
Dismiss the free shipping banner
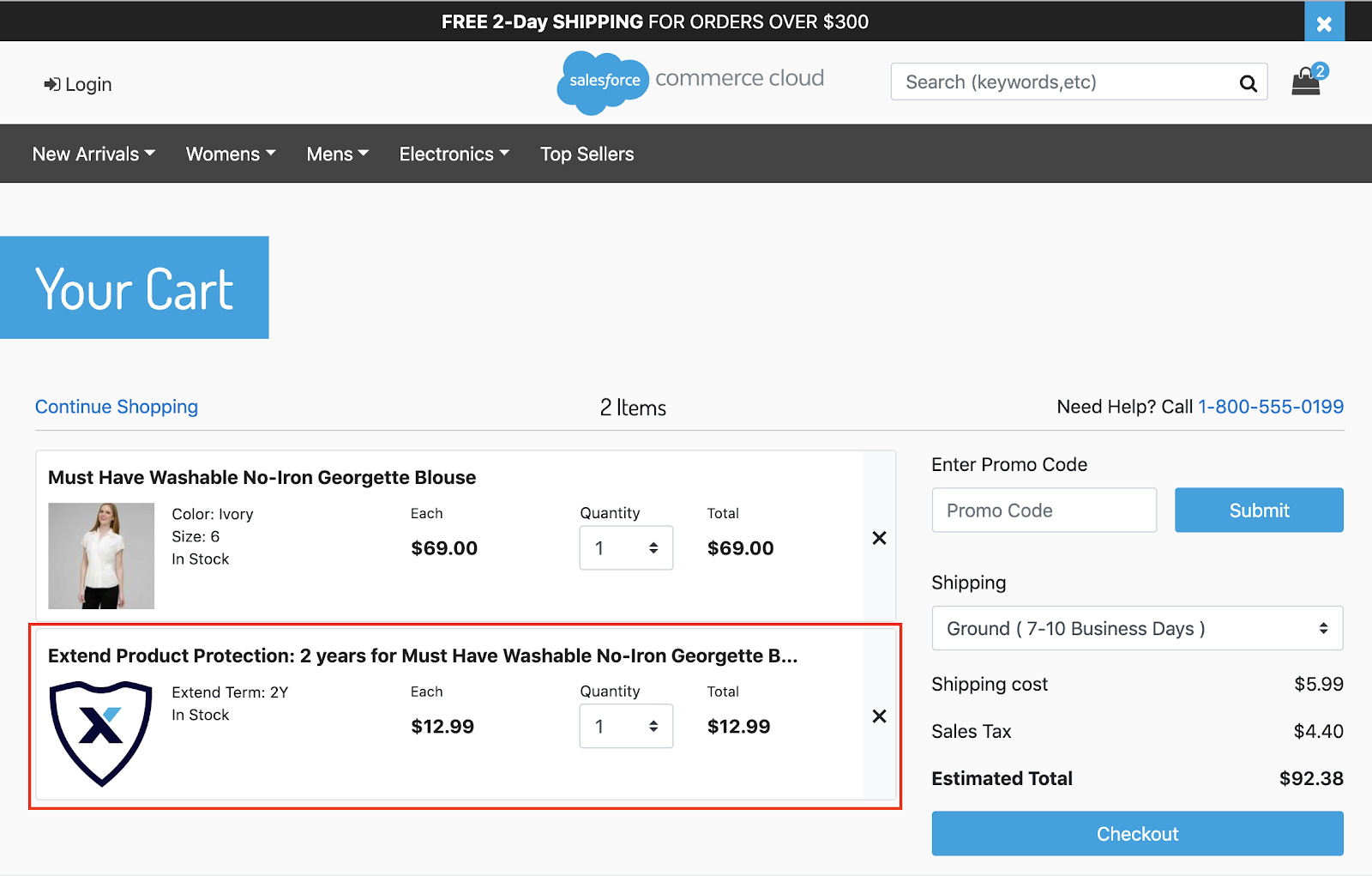pos(1324,23)
